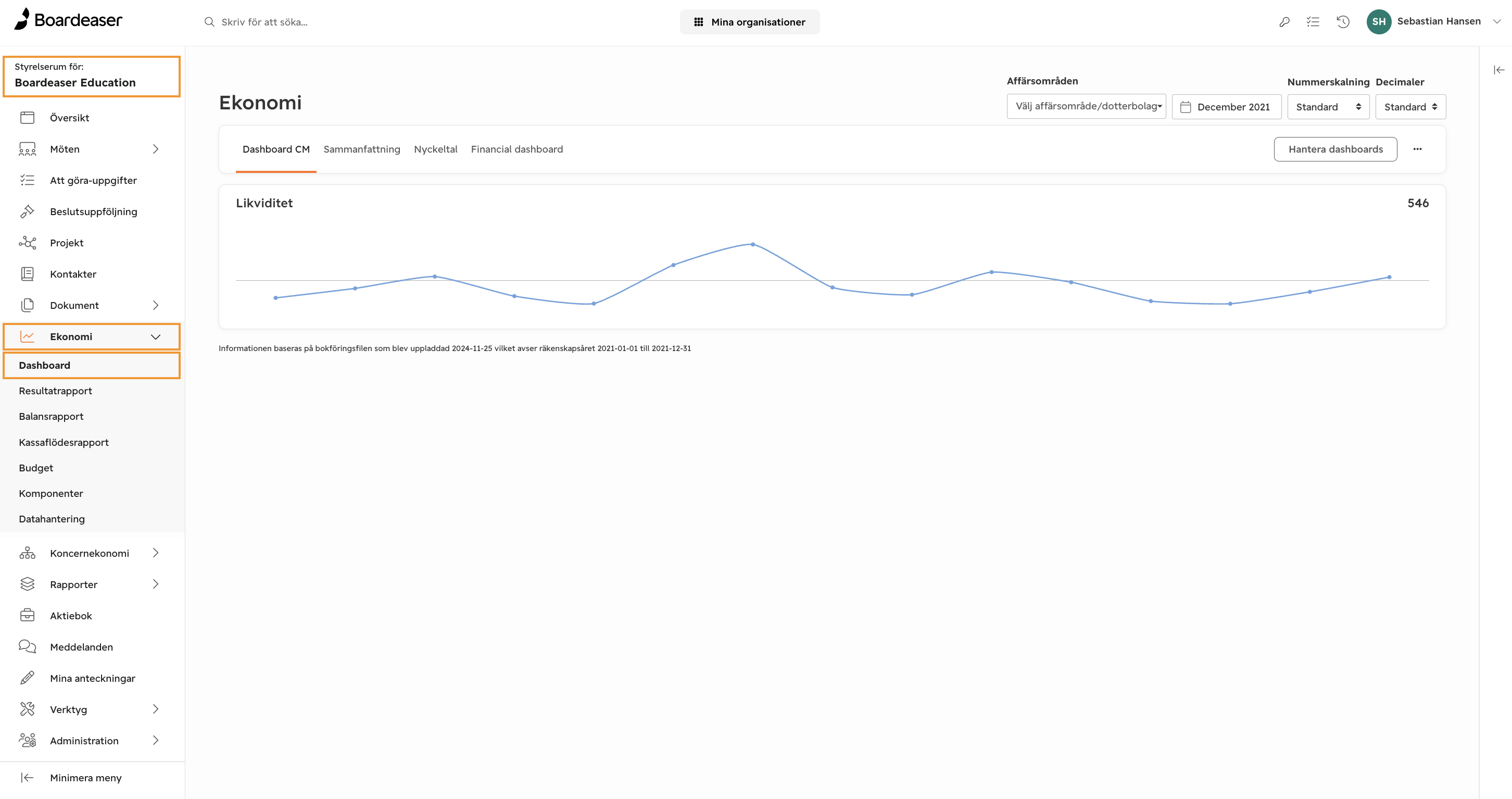Viewport: 1512px width, 799px height.
Task: Click the Meddelanden chat bubbles icon
Action: click(x=28, y=646)
